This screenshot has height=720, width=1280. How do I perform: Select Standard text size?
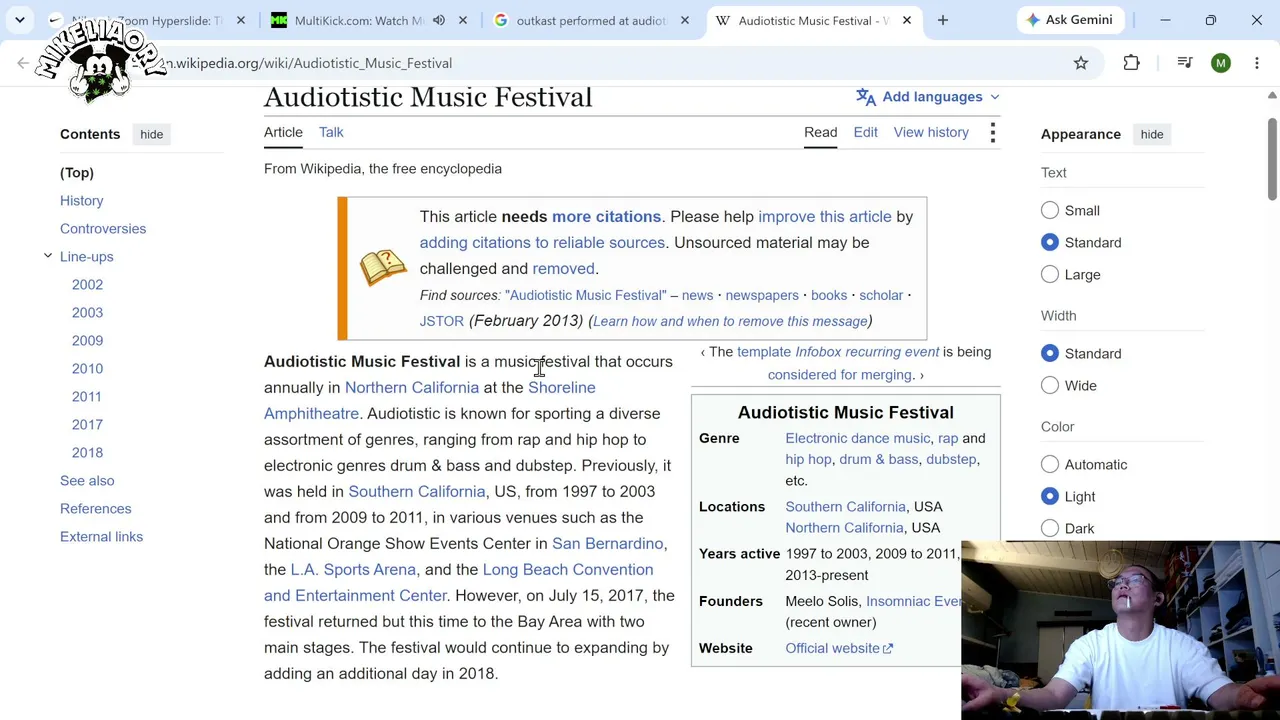click(1050, 243)
